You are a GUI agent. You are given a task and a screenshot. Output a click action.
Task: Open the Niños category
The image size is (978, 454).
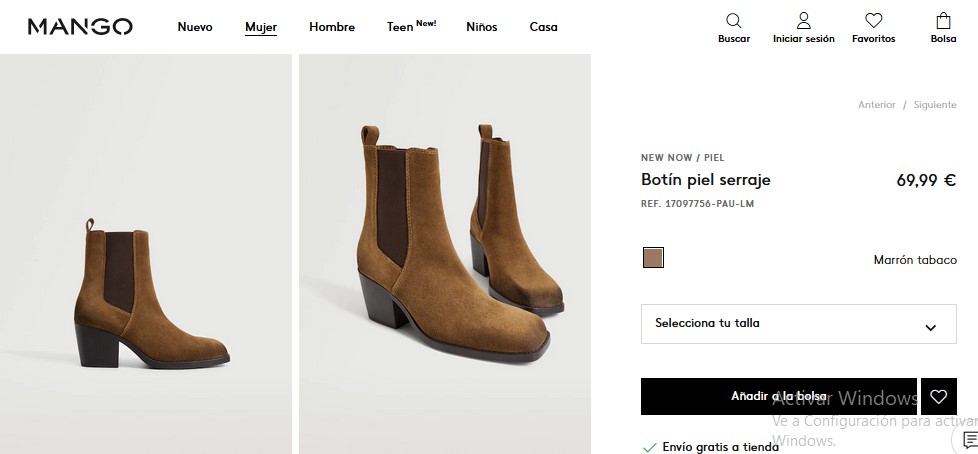tap(481, 27)
